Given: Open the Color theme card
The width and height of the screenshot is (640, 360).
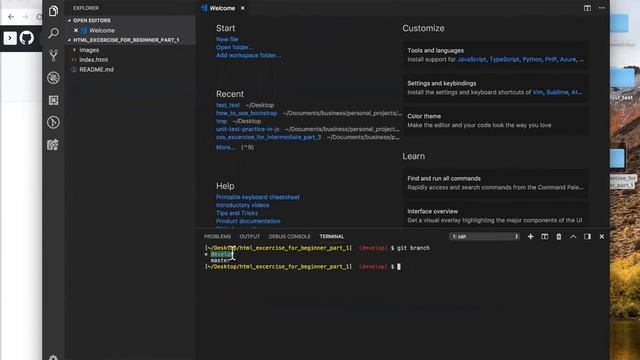Looking at the screenshot, I should pyautogui.click(x=496, y=121).
